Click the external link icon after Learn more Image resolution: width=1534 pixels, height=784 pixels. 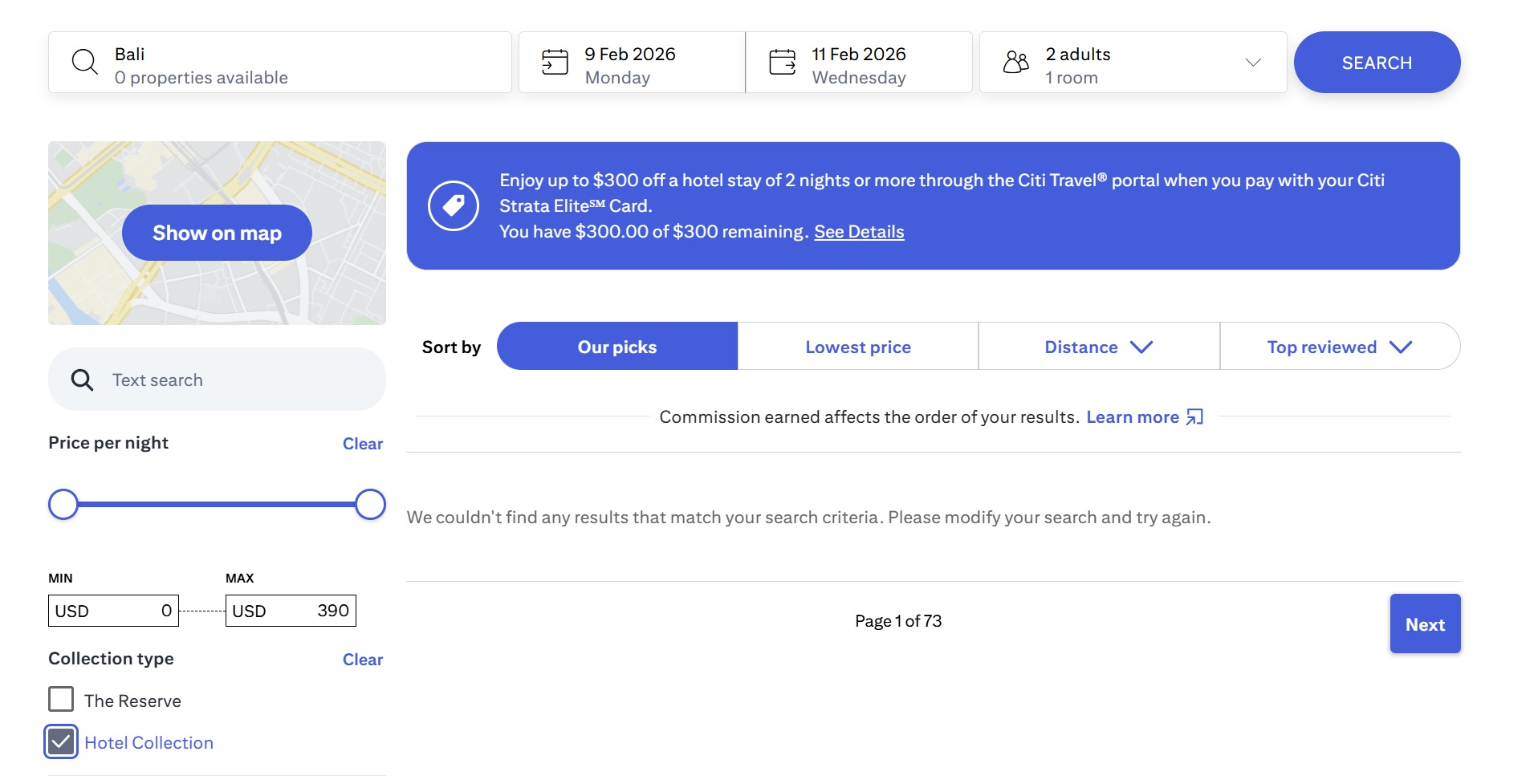[x=1195, y=417]
